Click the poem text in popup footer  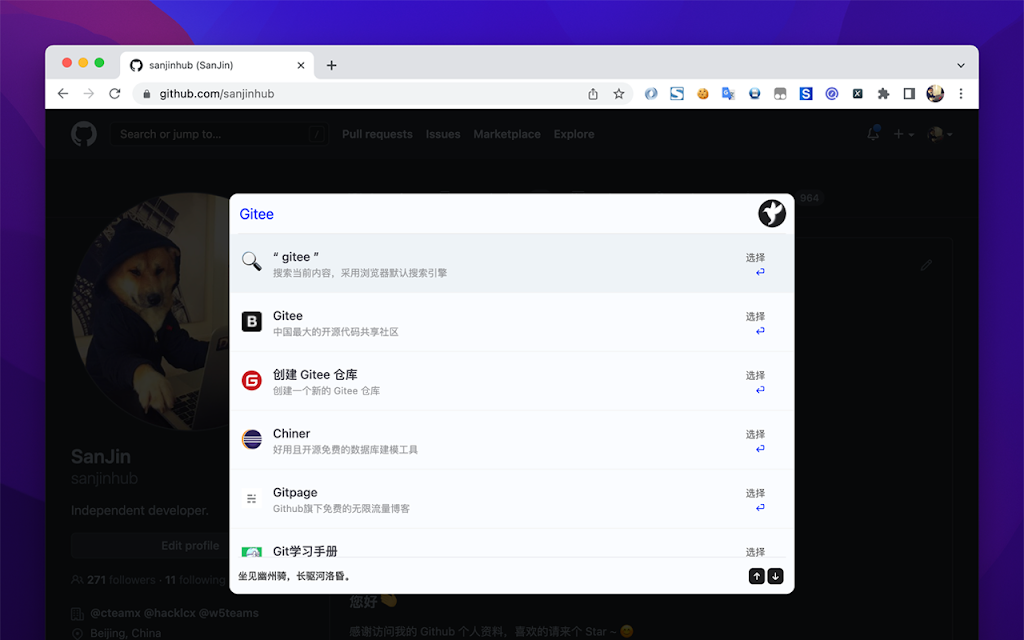click(295, 576)
